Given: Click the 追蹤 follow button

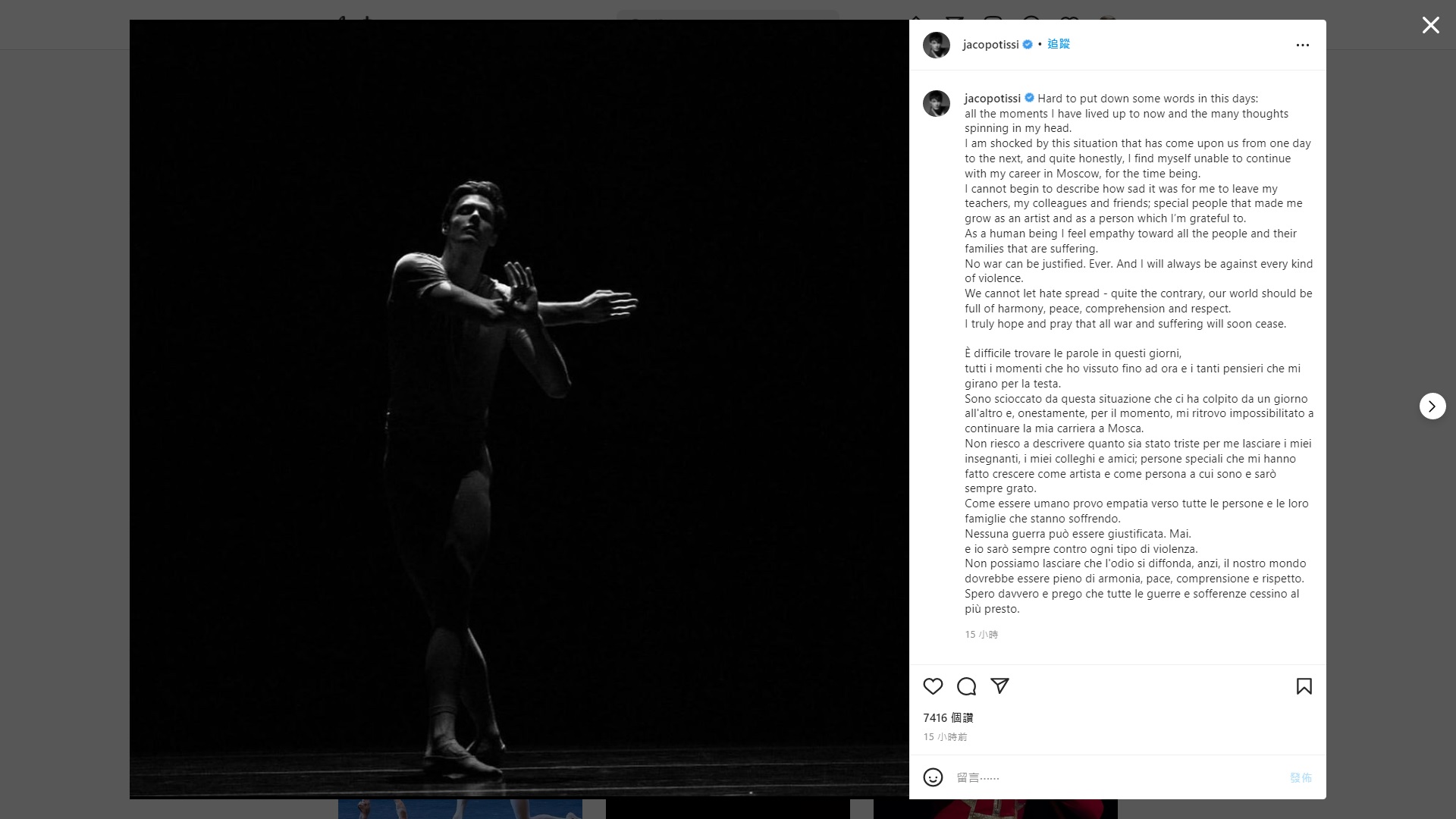Looking at the screenshot, I should [1058, 44].
